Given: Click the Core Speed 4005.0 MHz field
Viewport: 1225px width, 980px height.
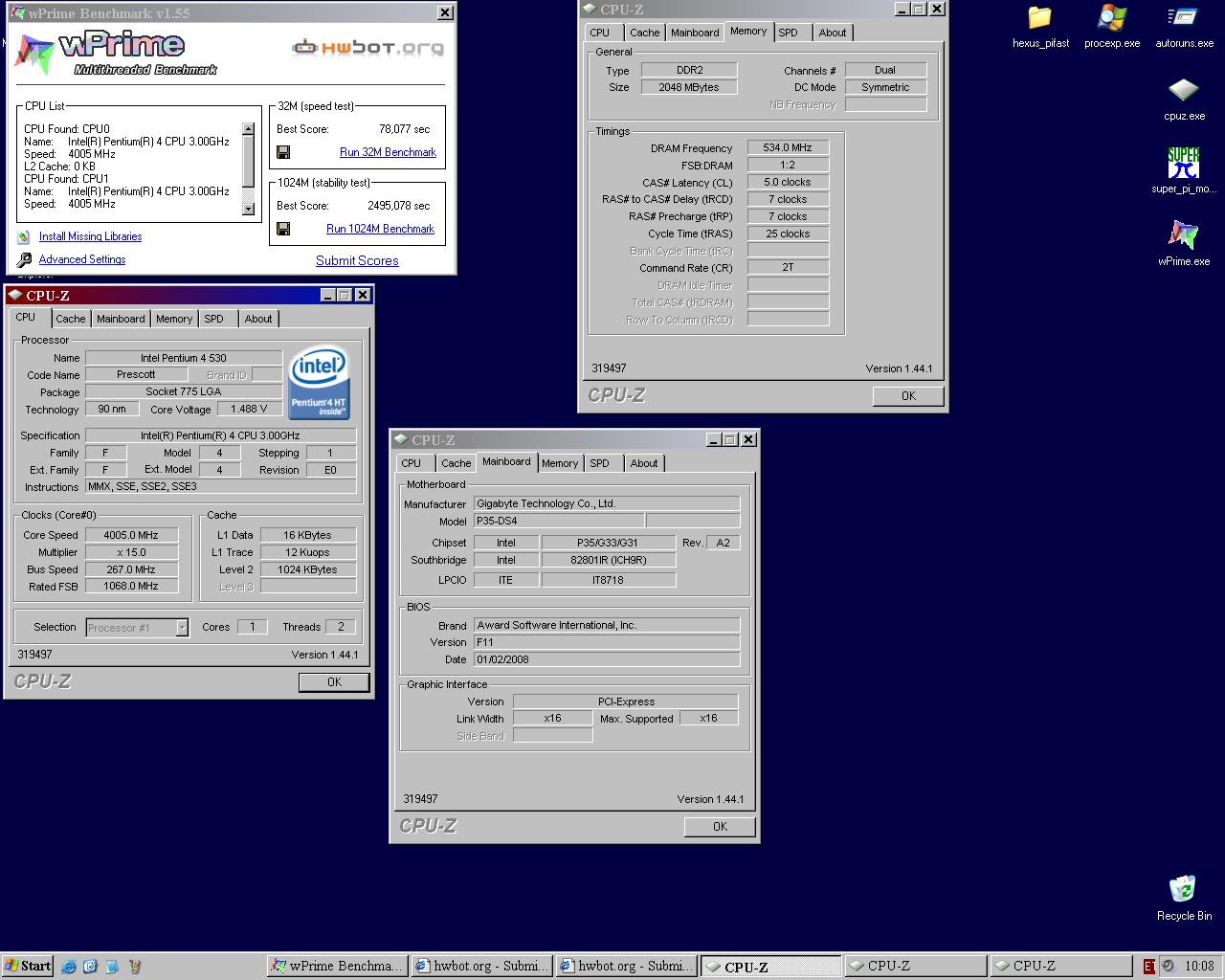Looking at the screenshot, I should click(x=131, y=535).
